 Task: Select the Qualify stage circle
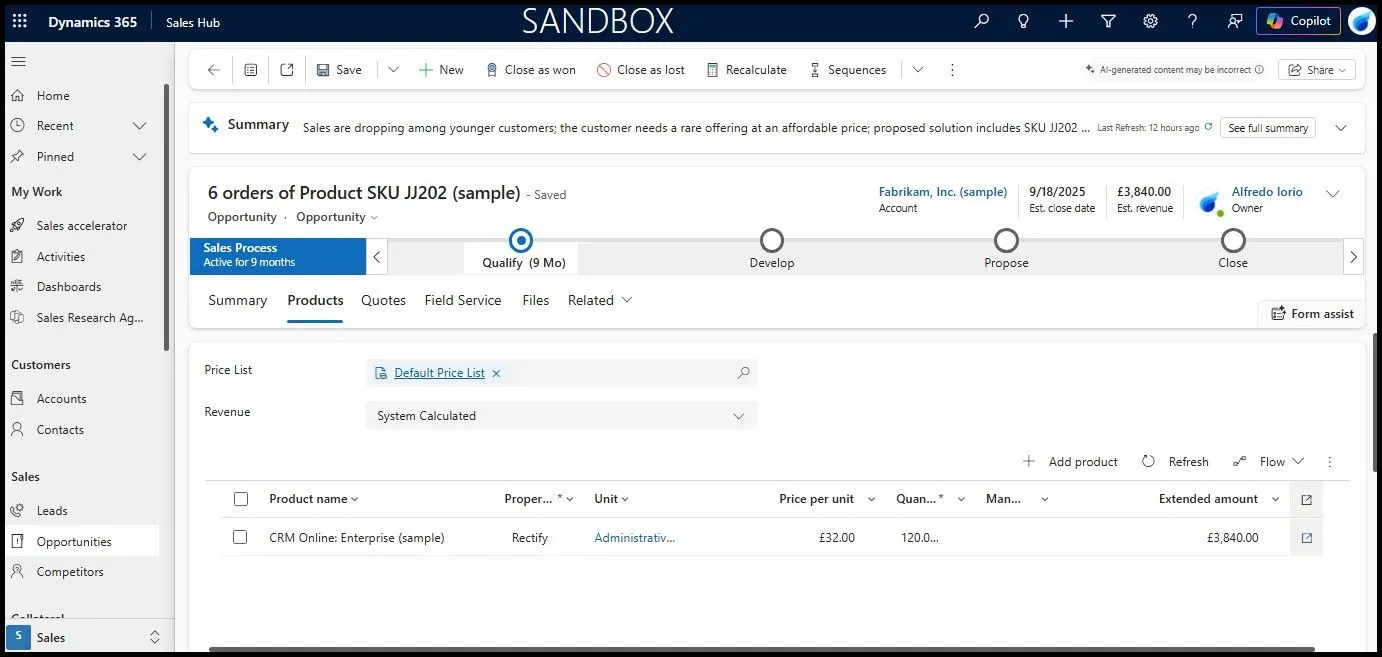coord(520,240)
